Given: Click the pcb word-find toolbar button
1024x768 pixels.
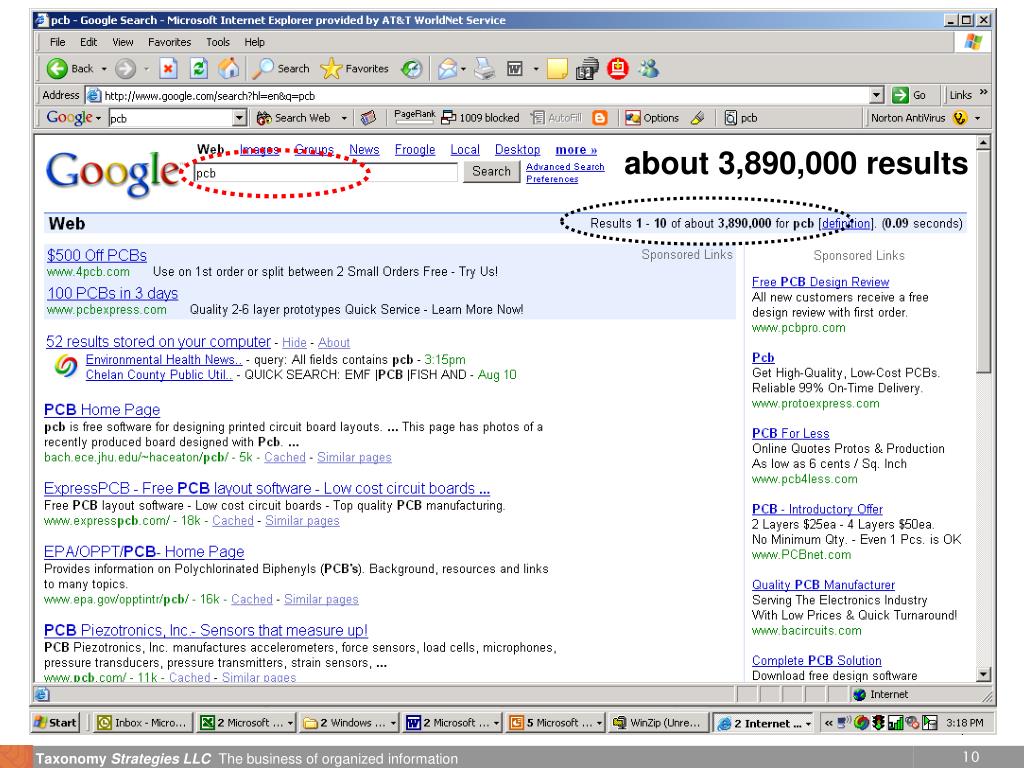Looking at the screenshot, I should click(741, 118).
